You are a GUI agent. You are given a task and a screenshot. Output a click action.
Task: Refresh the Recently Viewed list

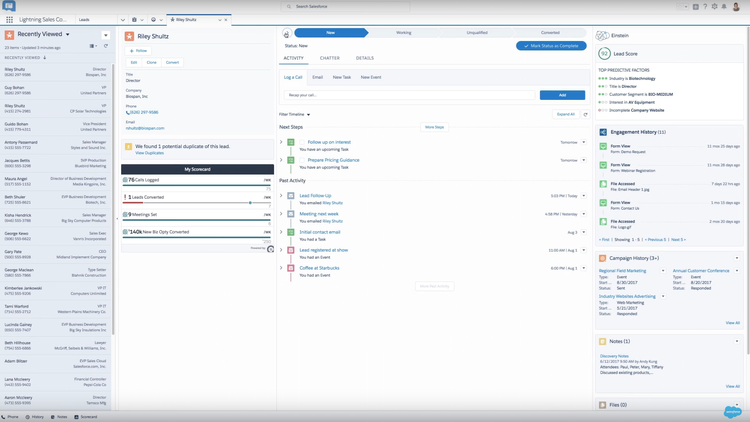(x=106, y=46)
